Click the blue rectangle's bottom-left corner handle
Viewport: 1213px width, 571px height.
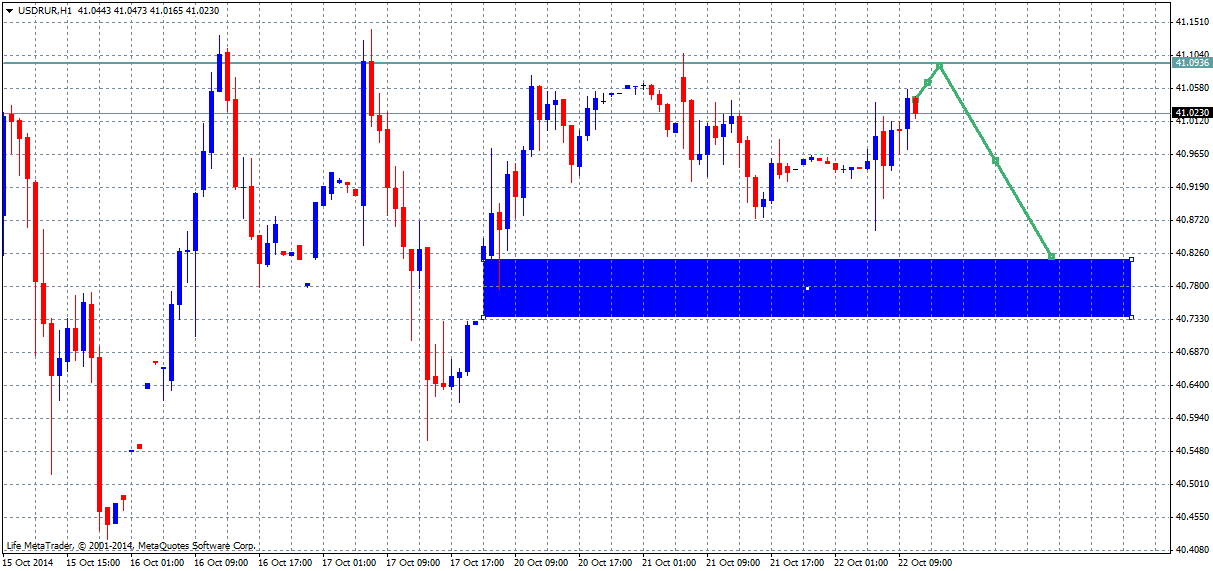click(x=483, y=318)
